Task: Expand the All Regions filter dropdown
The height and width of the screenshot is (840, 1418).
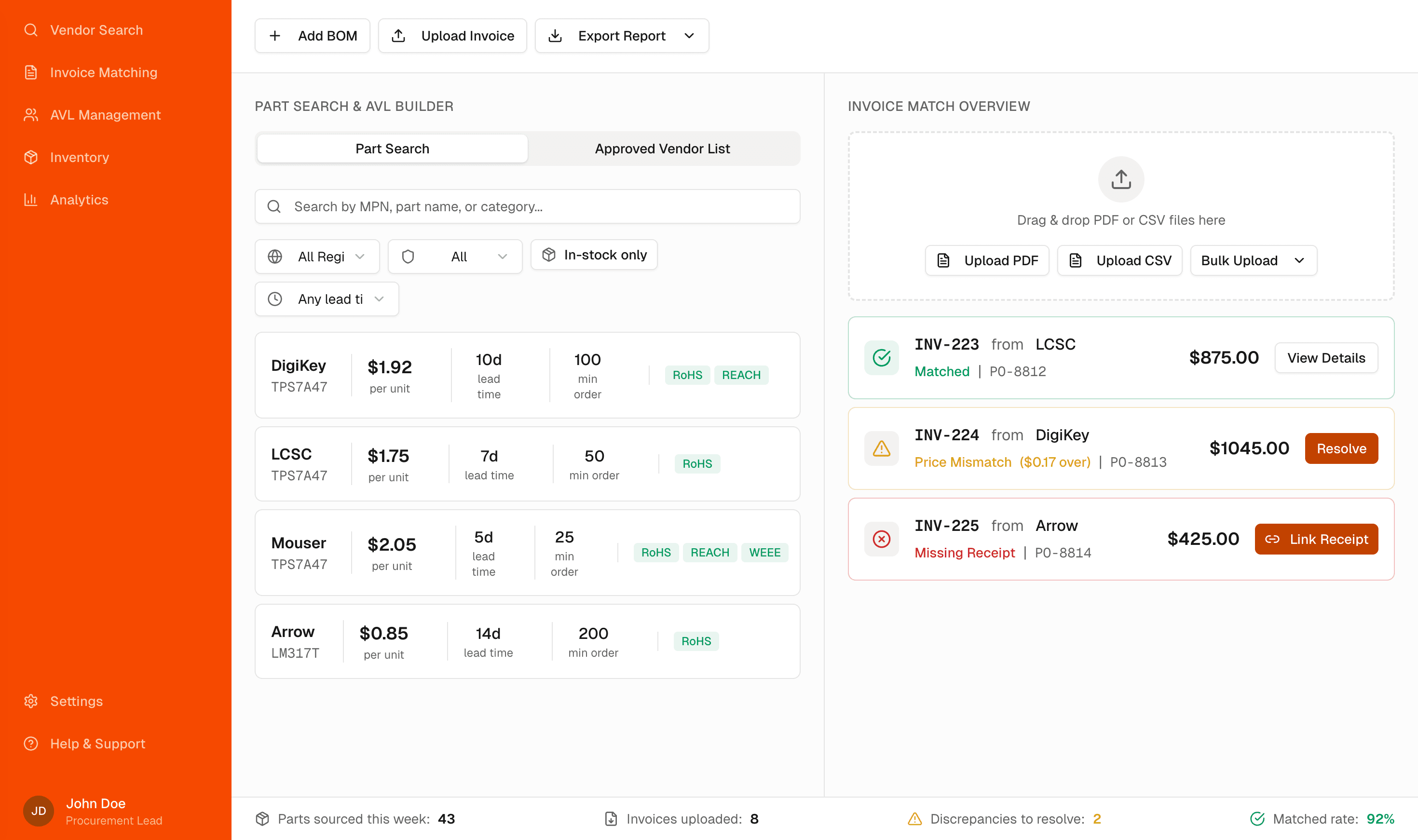Action: [317, 256]
